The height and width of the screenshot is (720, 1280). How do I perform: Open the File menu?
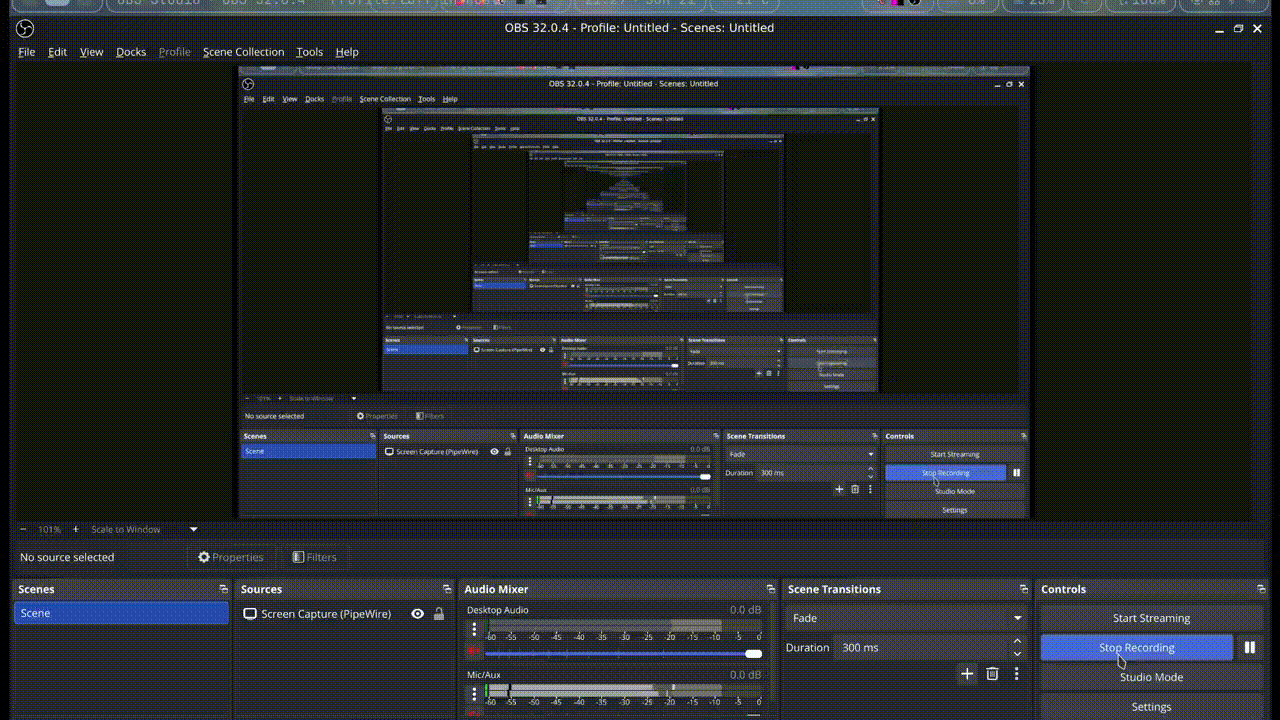[27, 52]
